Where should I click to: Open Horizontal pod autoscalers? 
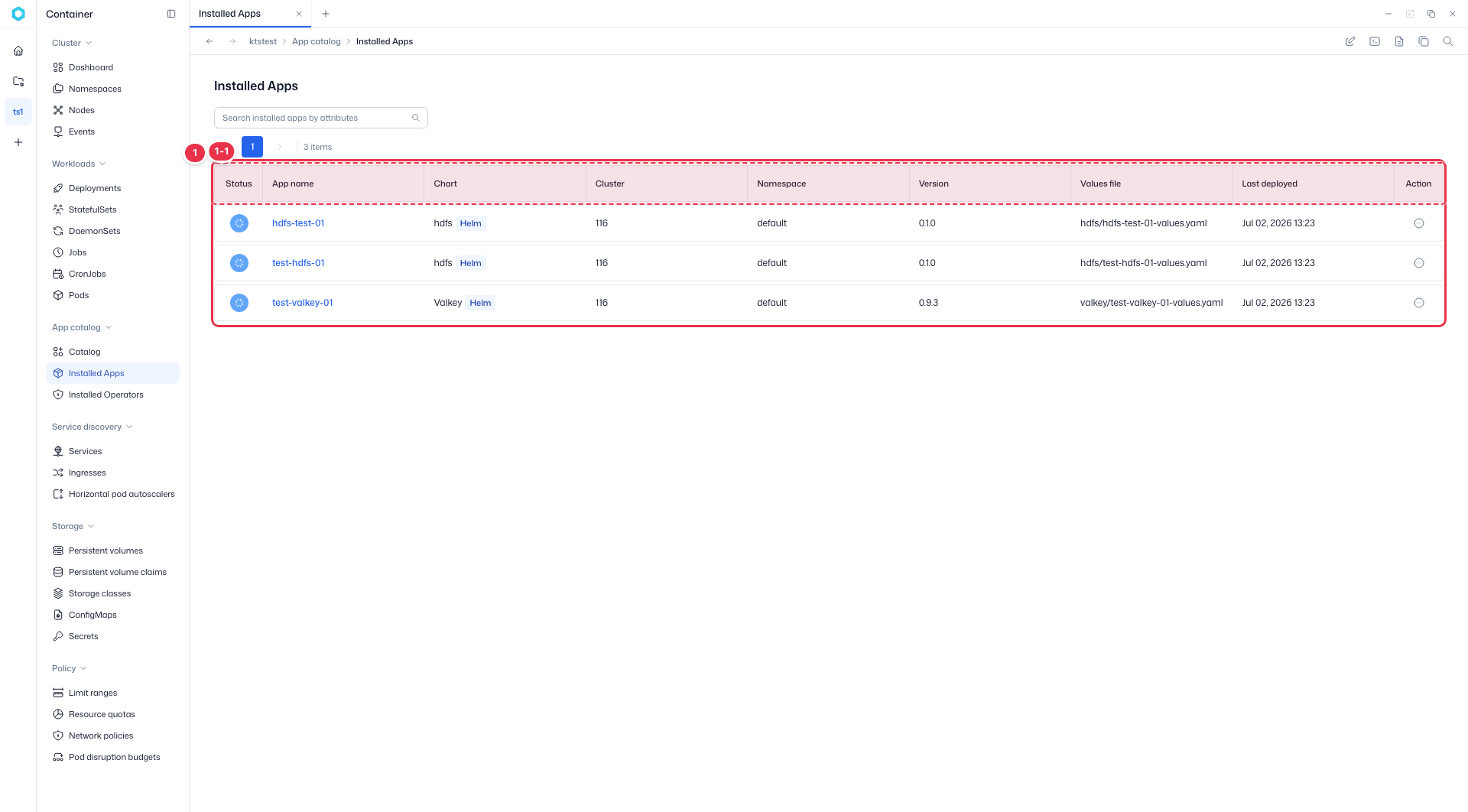[x=113, y=494]
